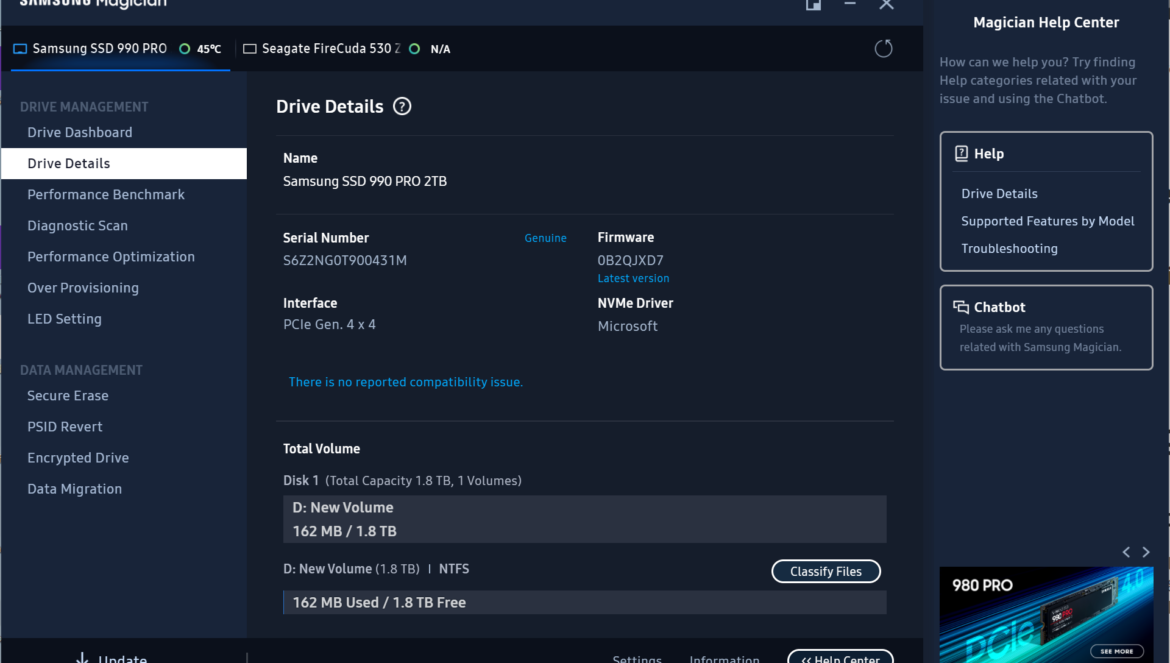Open Drive Details help topic

point(999,194)
